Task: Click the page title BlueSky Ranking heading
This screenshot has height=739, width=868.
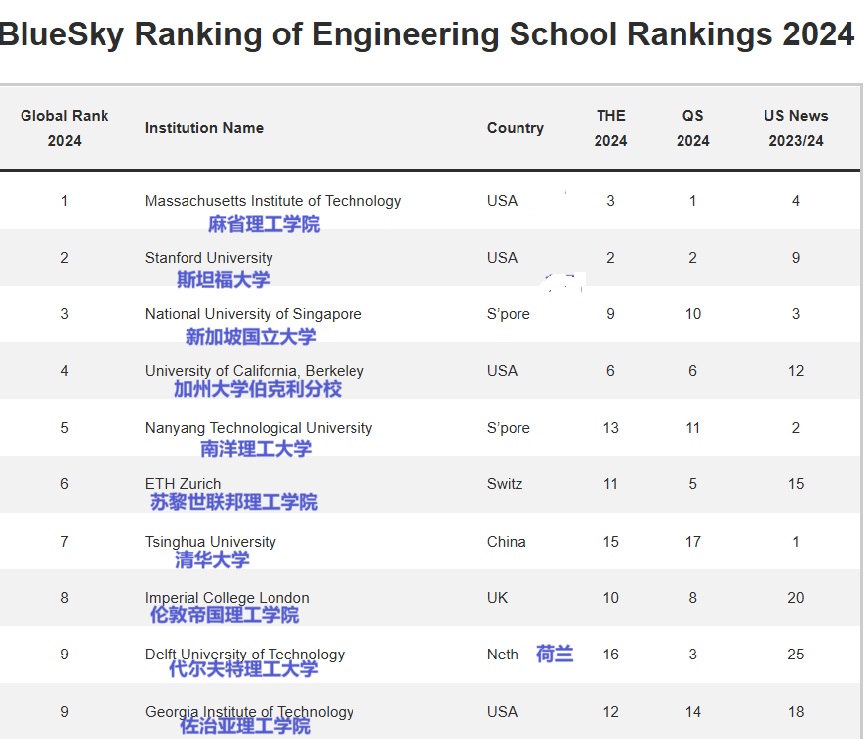Action: click(427, 34)
